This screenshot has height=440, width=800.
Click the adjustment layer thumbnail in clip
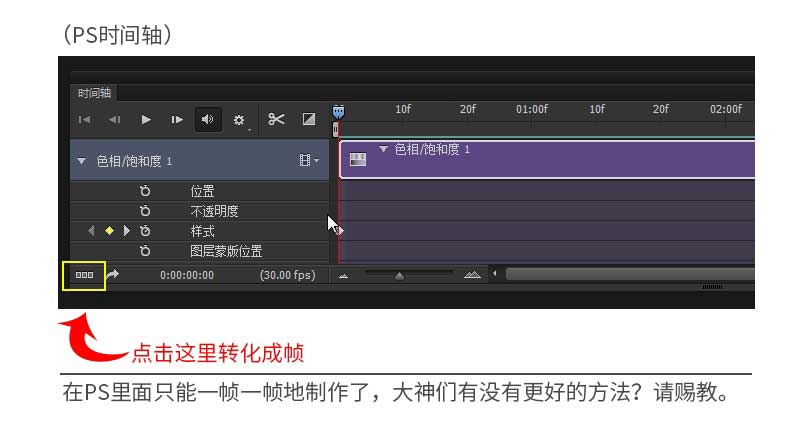pos(358,160)
